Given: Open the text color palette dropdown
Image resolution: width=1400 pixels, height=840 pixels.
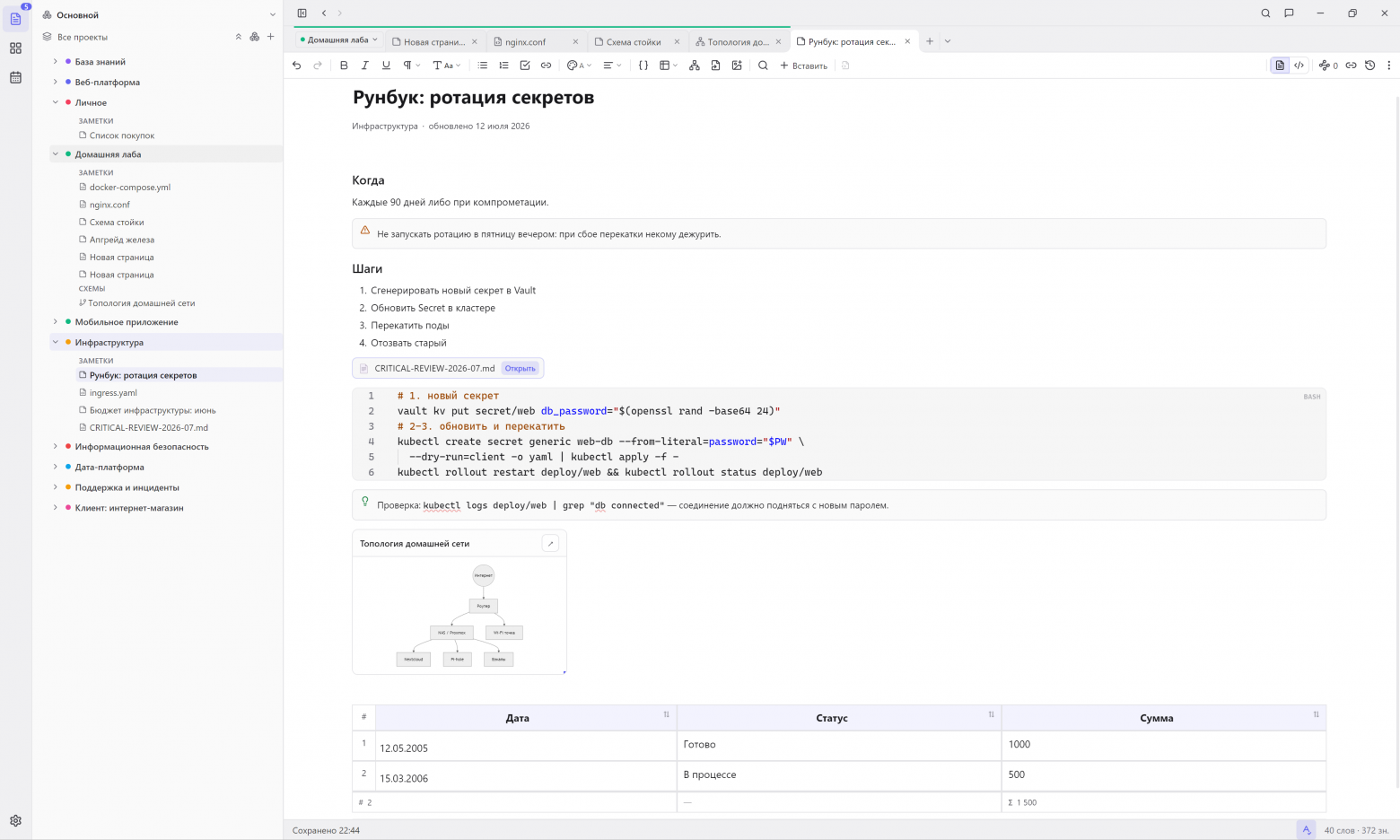Looking at the screenshot, I should [579, 66].
